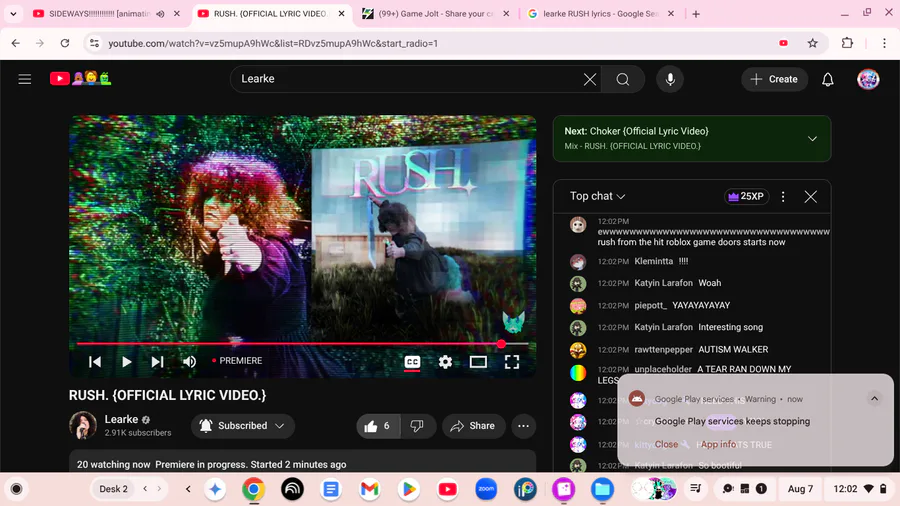The height and width of the screenshot is (506, 900).
Task: Switch the player to theater mode
Action: (x=478, y=361)
